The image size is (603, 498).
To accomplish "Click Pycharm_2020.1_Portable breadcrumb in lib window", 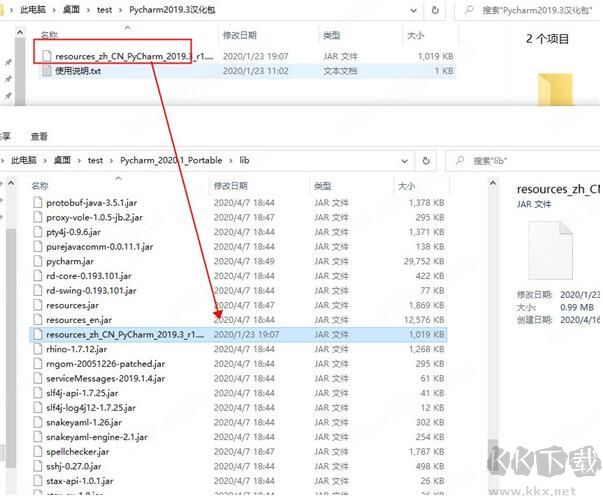I will pyautogui.click(x=171, y=160).
